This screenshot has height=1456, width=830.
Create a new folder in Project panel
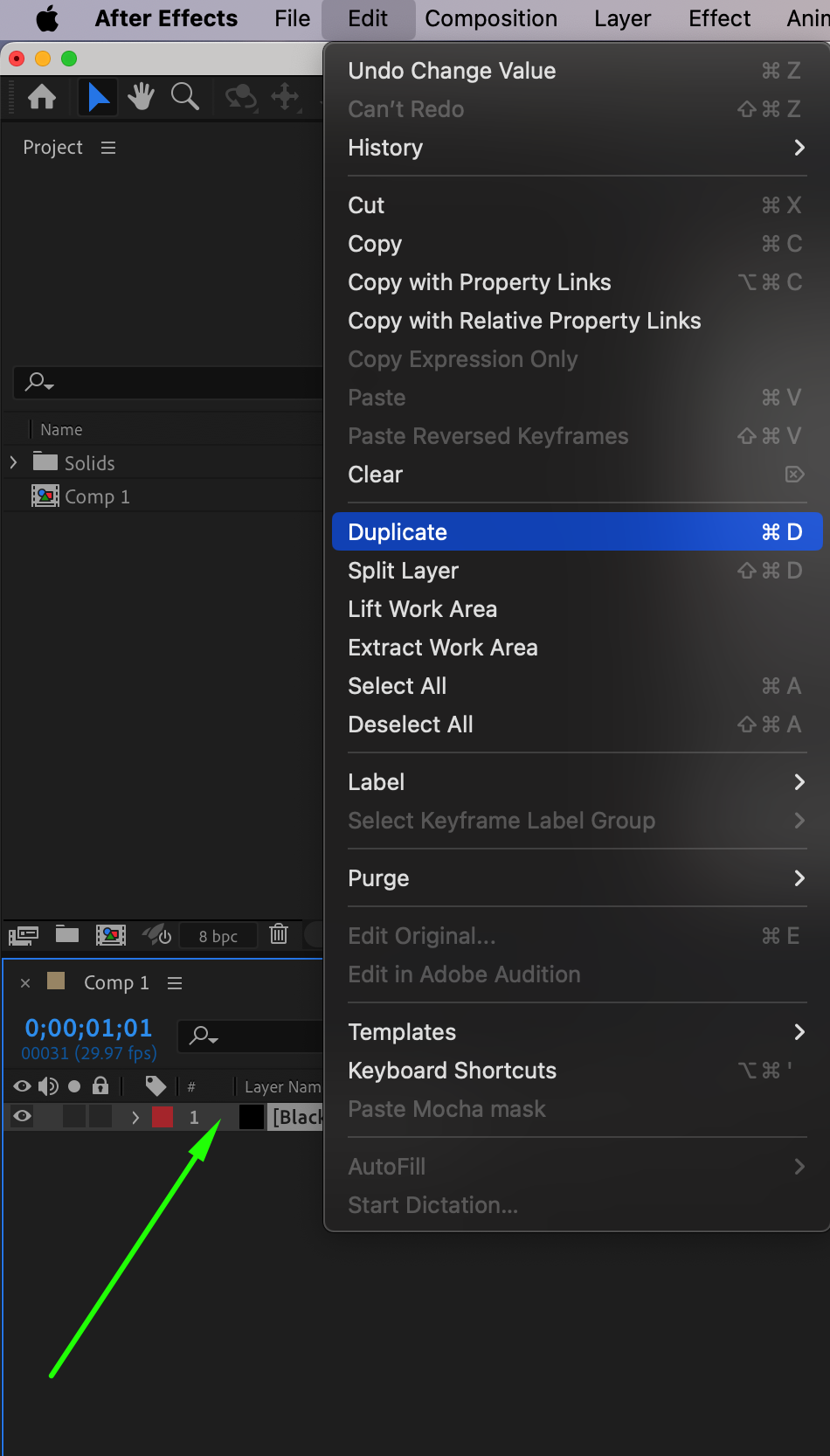click(x=67, y=935)
